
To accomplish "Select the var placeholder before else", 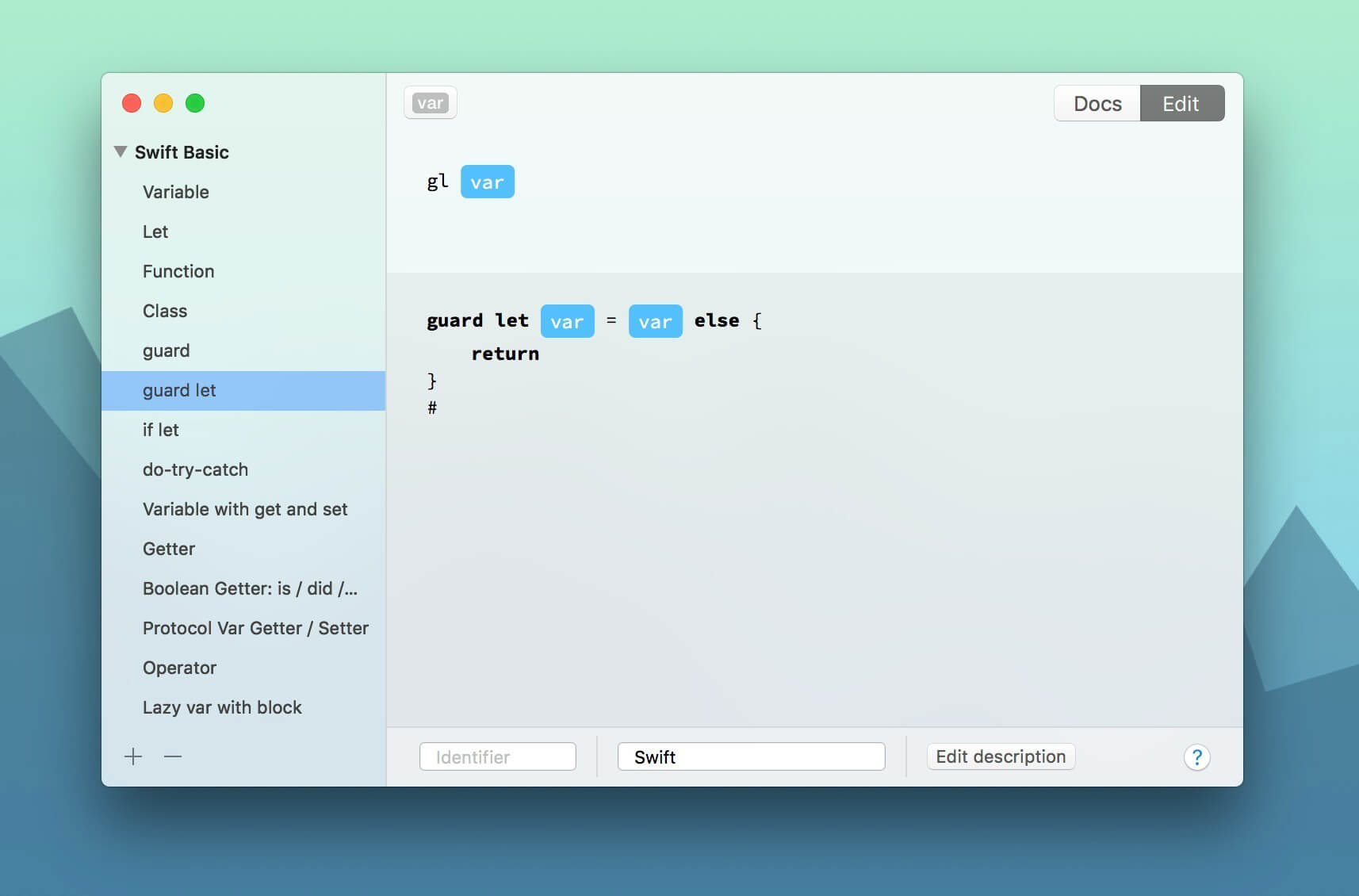I will 655,321.
